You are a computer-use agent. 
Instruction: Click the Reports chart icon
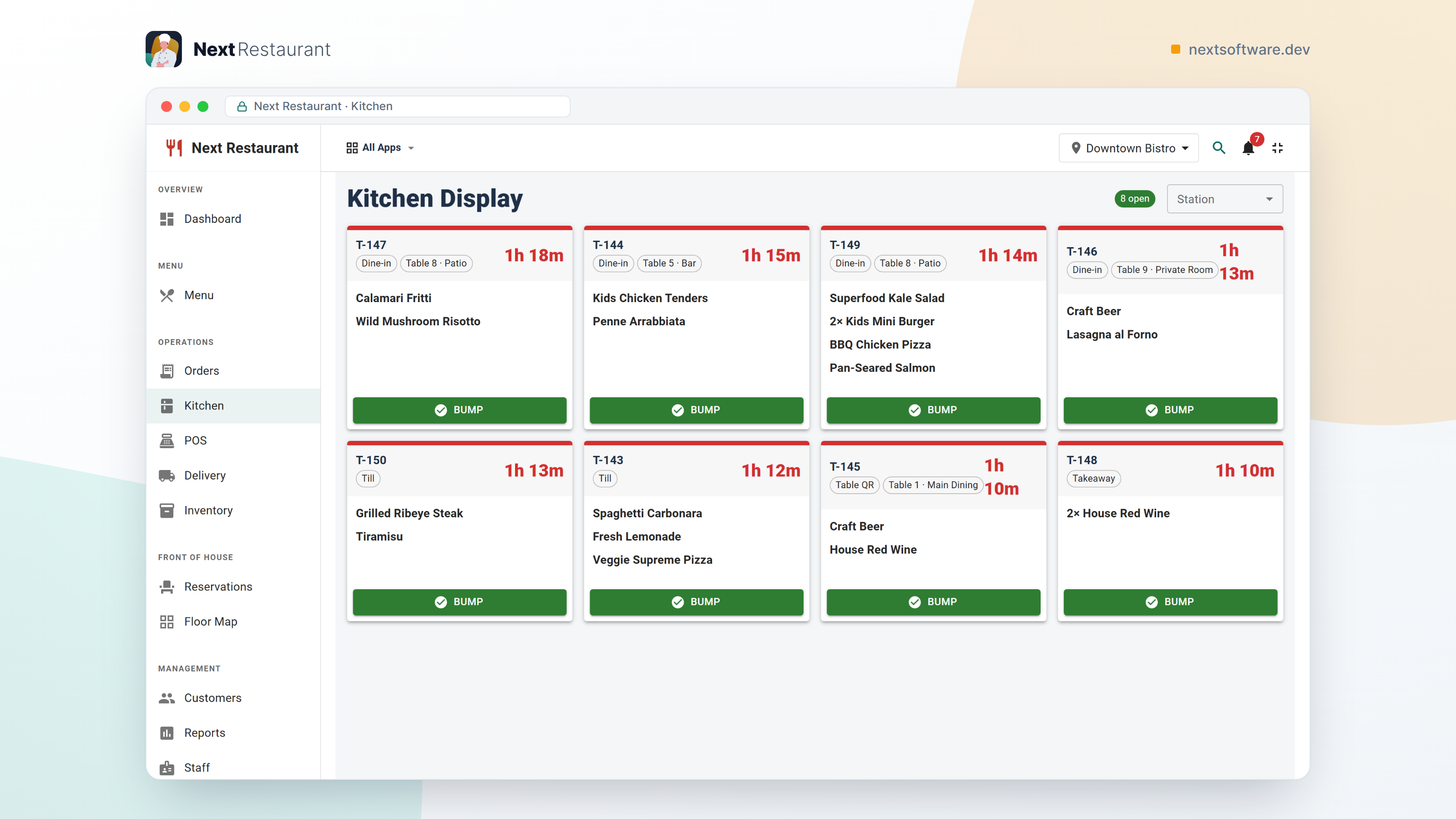click(x=167, y=733)
